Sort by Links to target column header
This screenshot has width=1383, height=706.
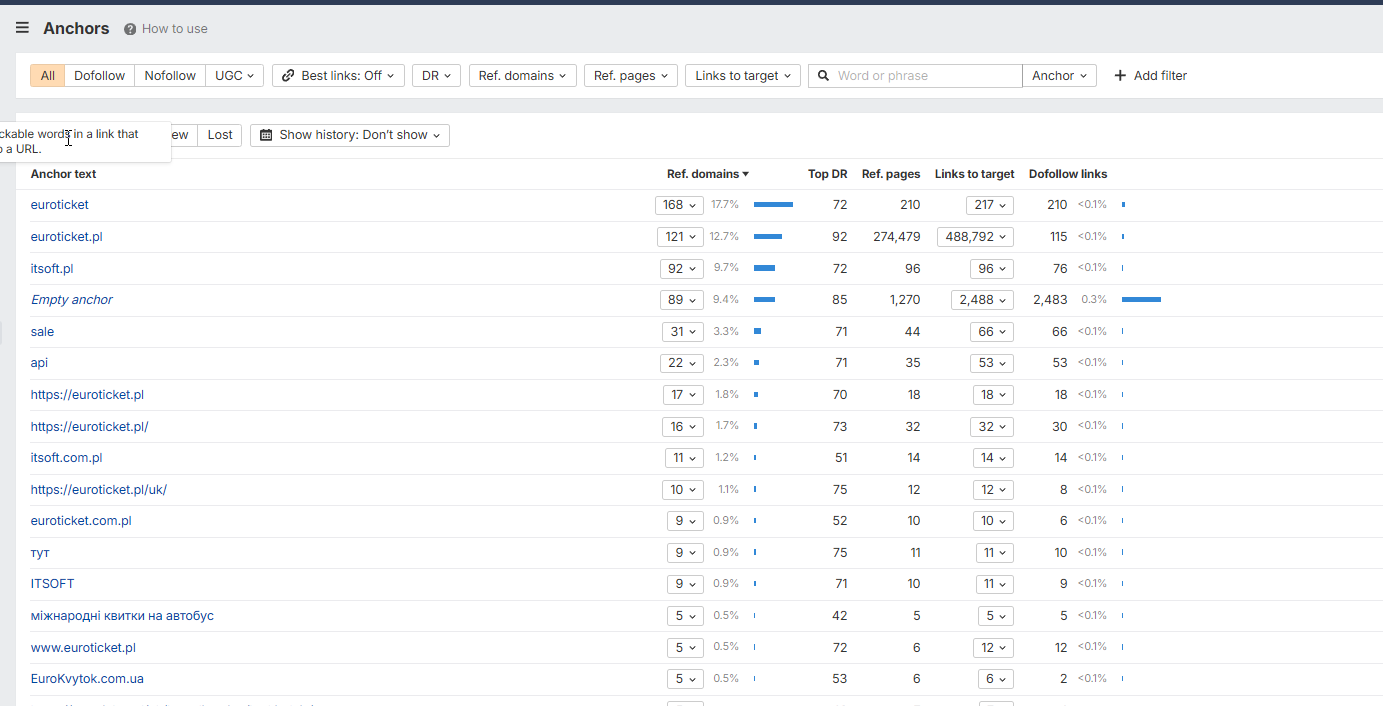click(975, 174)
